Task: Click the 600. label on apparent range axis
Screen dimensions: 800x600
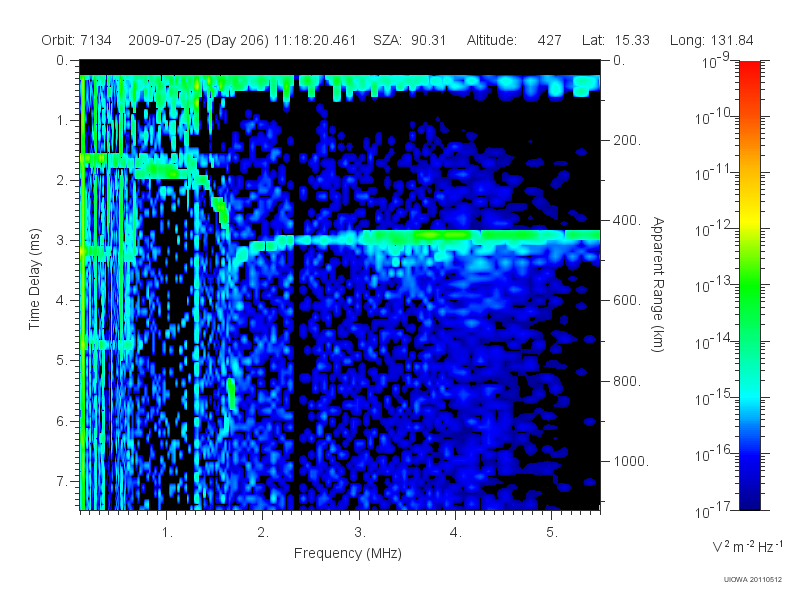Action: point(627,301)
